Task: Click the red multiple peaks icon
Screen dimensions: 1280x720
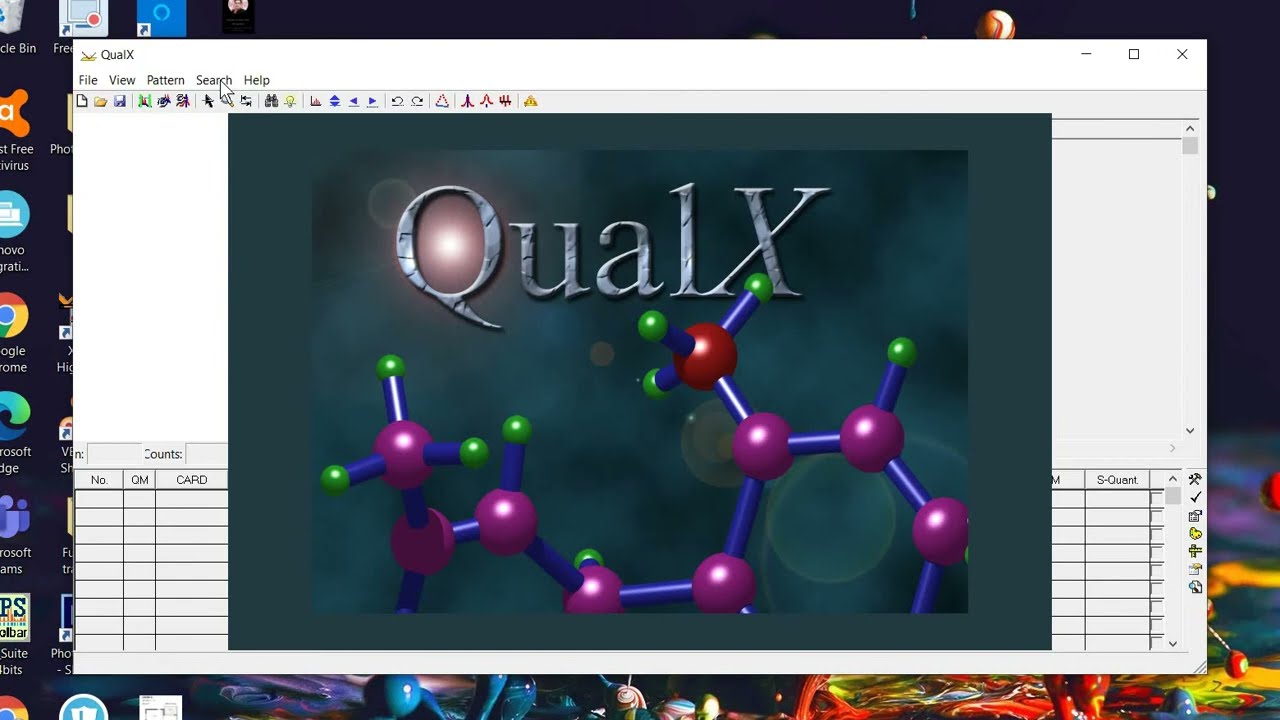Action: point(505,101)
